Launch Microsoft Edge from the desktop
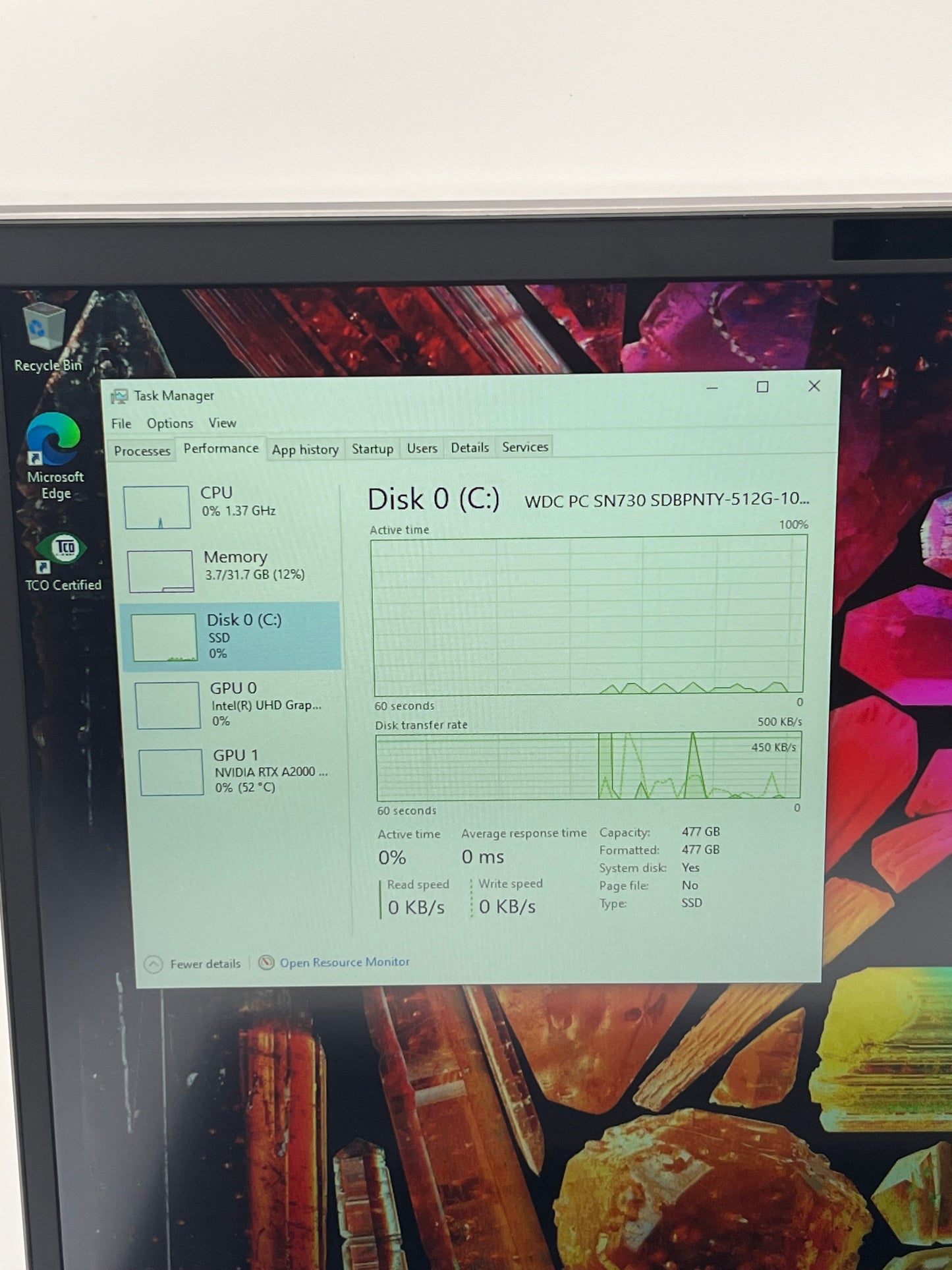952x1270 pixels. click(54, 456)
